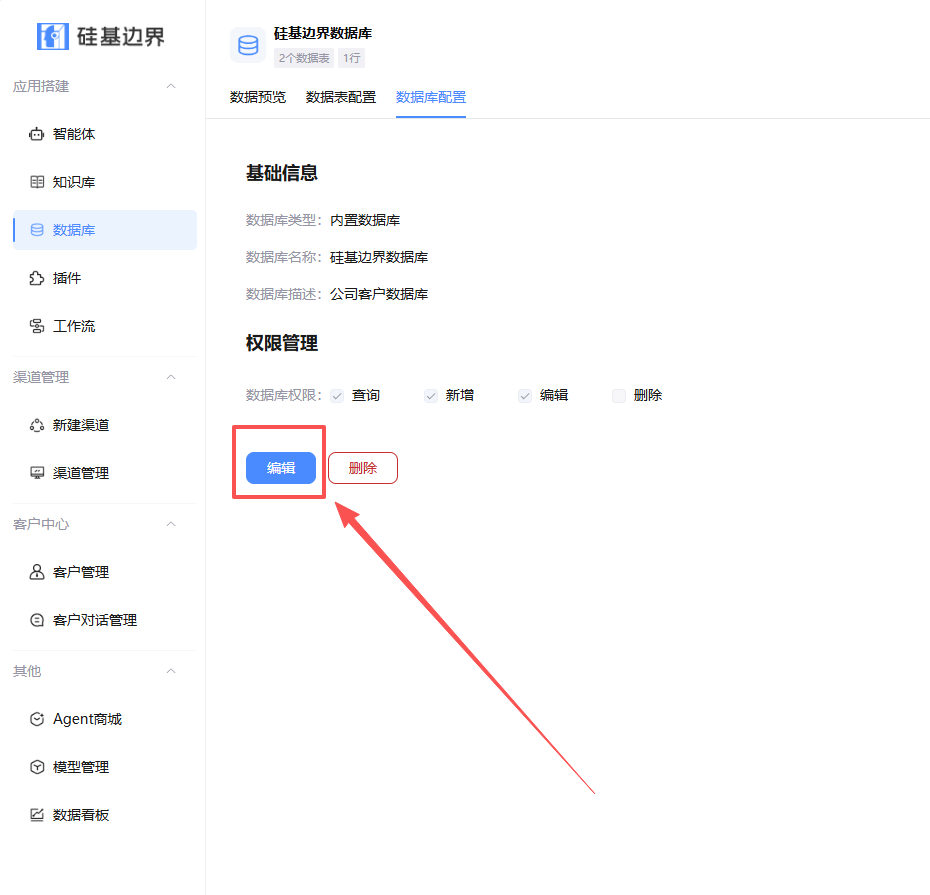Click the database header icon beside 硅基边界数据库

(248, 45)
